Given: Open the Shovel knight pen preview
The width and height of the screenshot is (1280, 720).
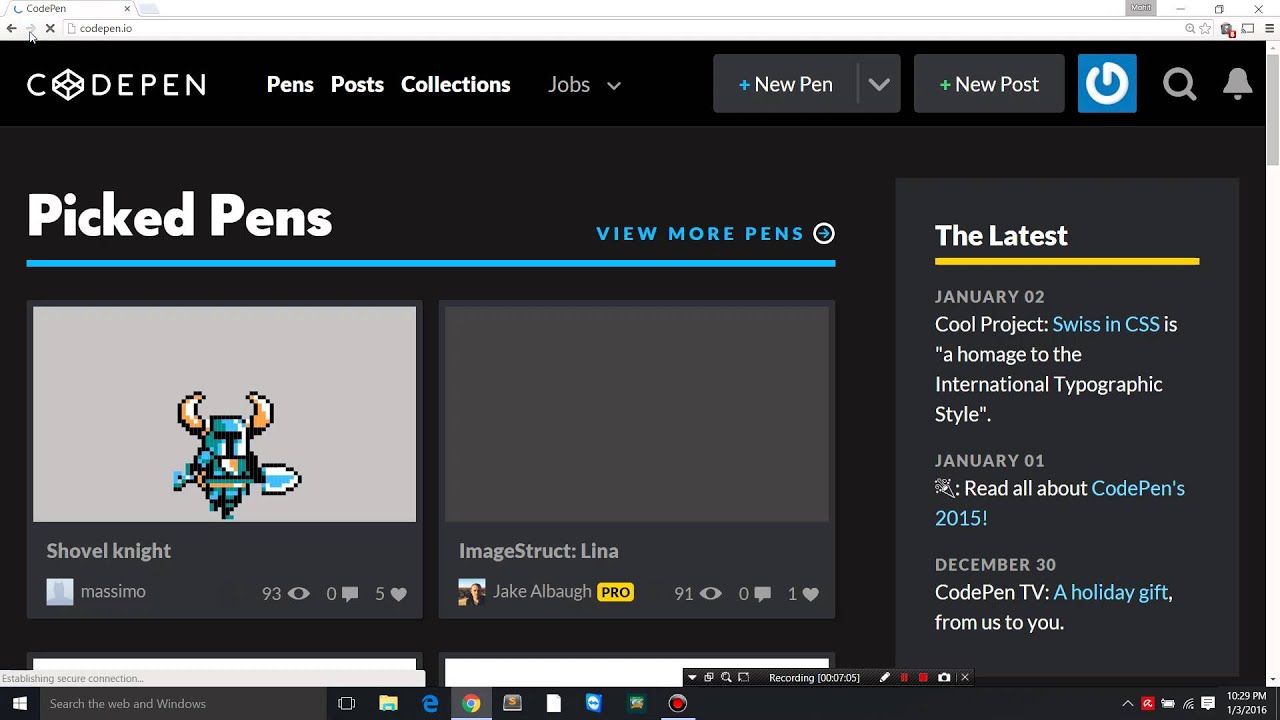Looking at the screenshot, I should [x=224, y=414].
